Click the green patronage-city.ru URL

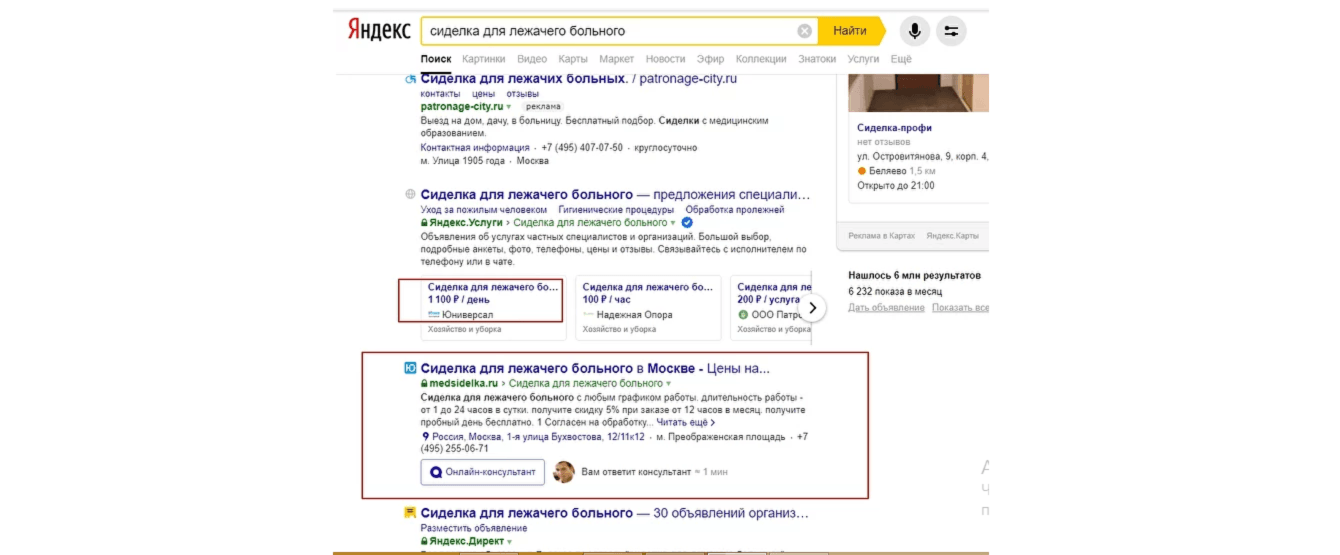point(461,106)
